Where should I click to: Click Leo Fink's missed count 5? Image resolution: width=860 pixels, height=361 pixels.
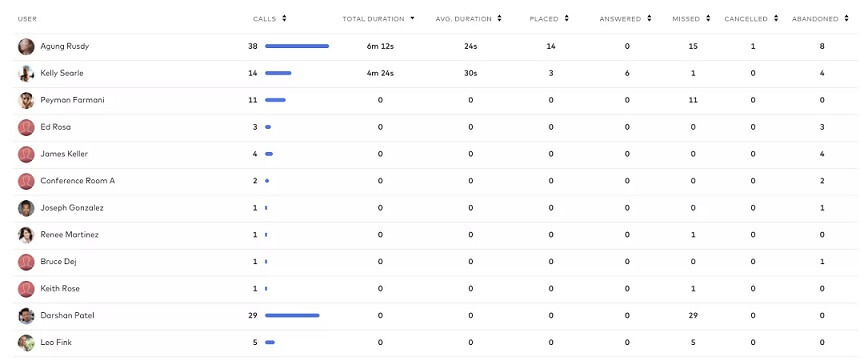point(693,342)
